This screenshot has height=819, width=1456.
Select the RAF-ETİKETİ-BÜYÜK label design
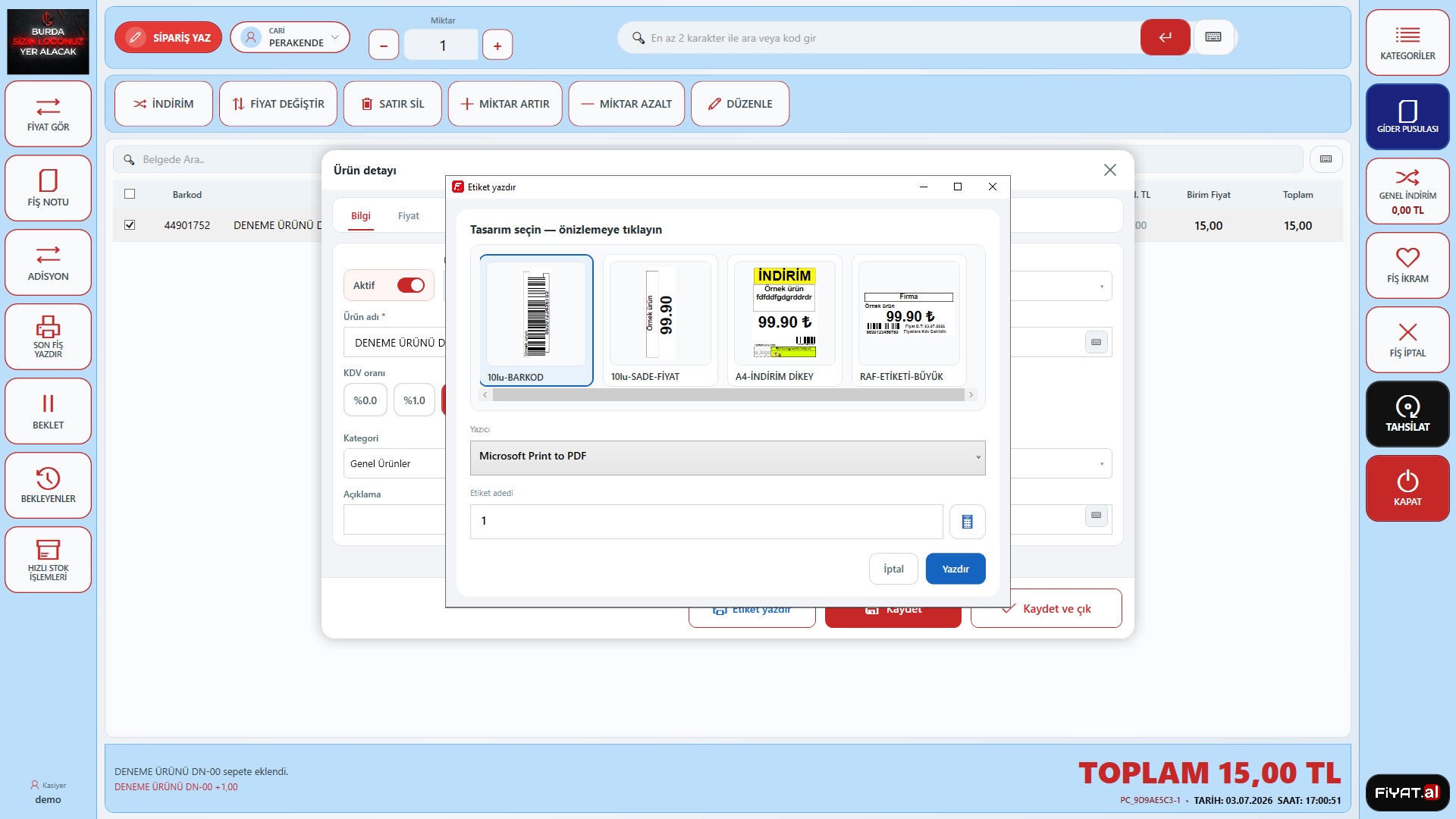pos(909,321)
